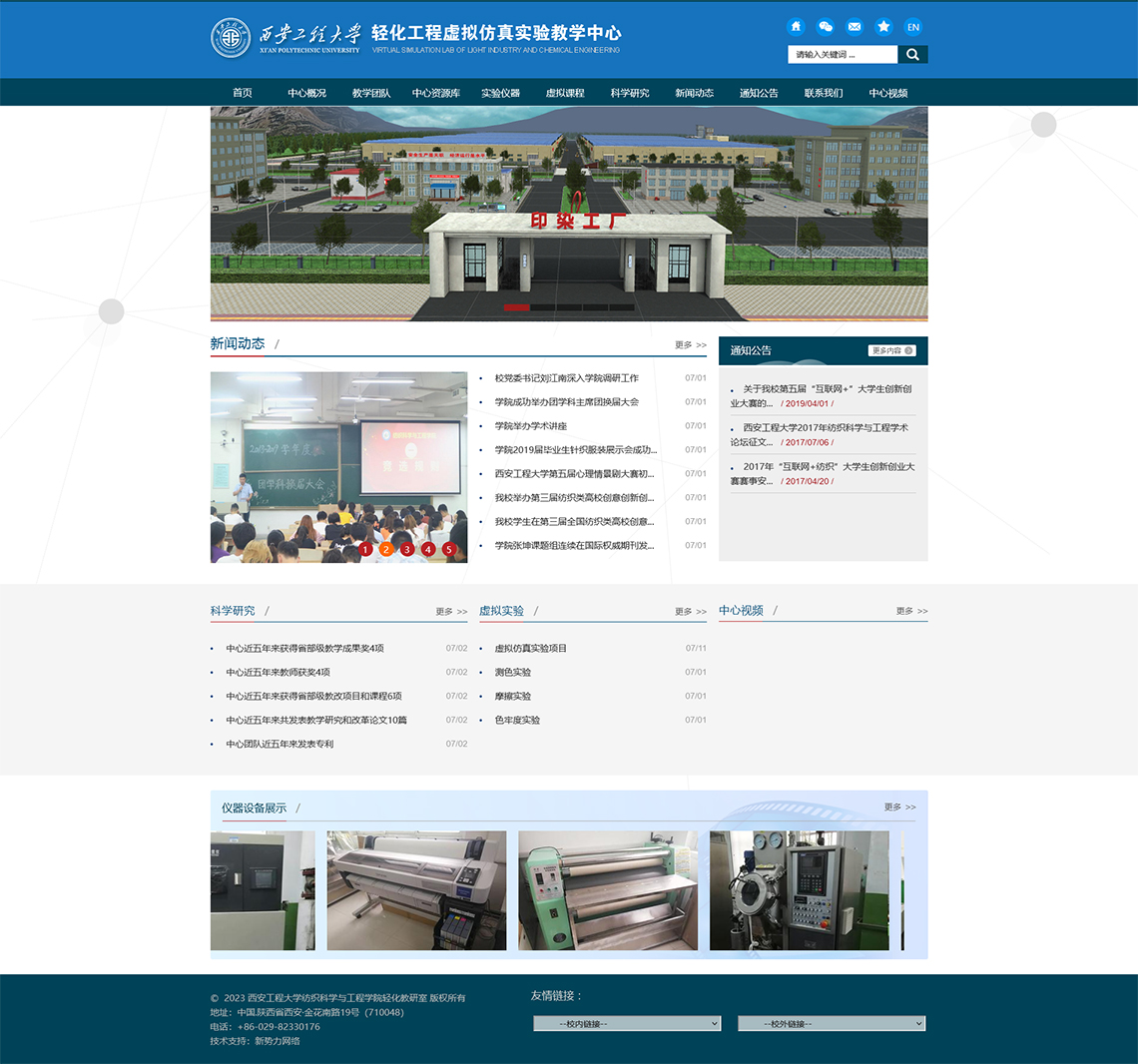Select news slide indicator 1
This screenshot has height=1064, width=1138.
click(x=365, y=549)
